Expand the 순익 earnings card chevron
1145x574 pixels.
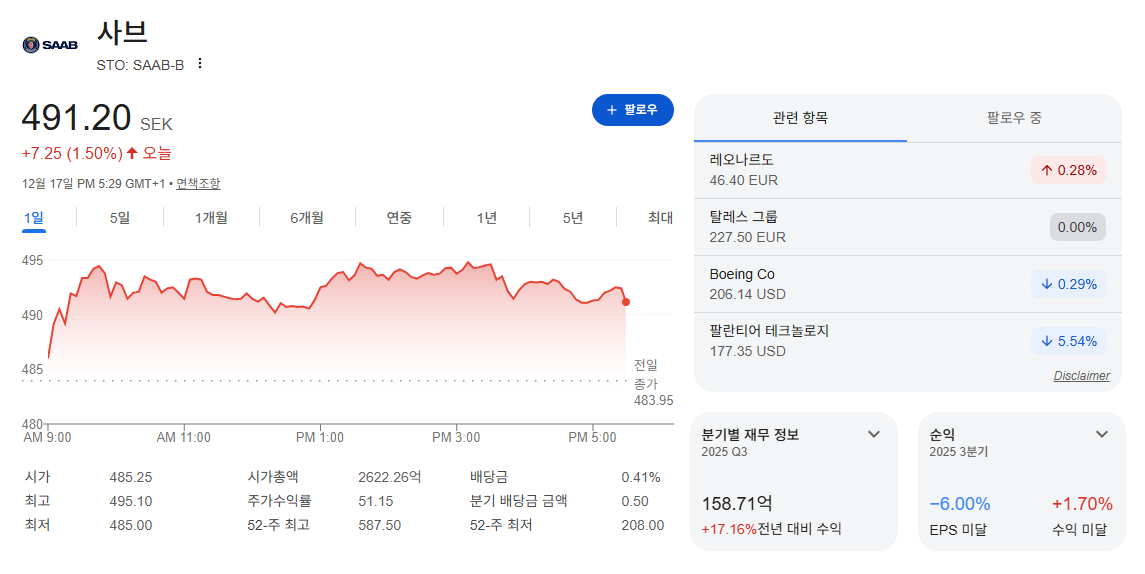1102,435
